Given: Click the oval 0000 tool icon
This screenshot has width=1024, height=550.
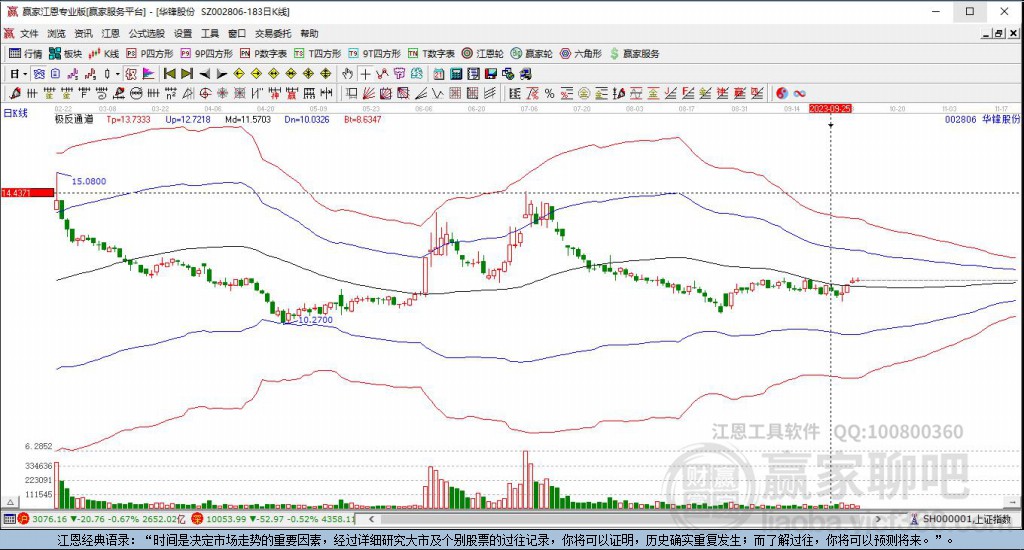Looking at the screenshot, I should pos(136,94).
